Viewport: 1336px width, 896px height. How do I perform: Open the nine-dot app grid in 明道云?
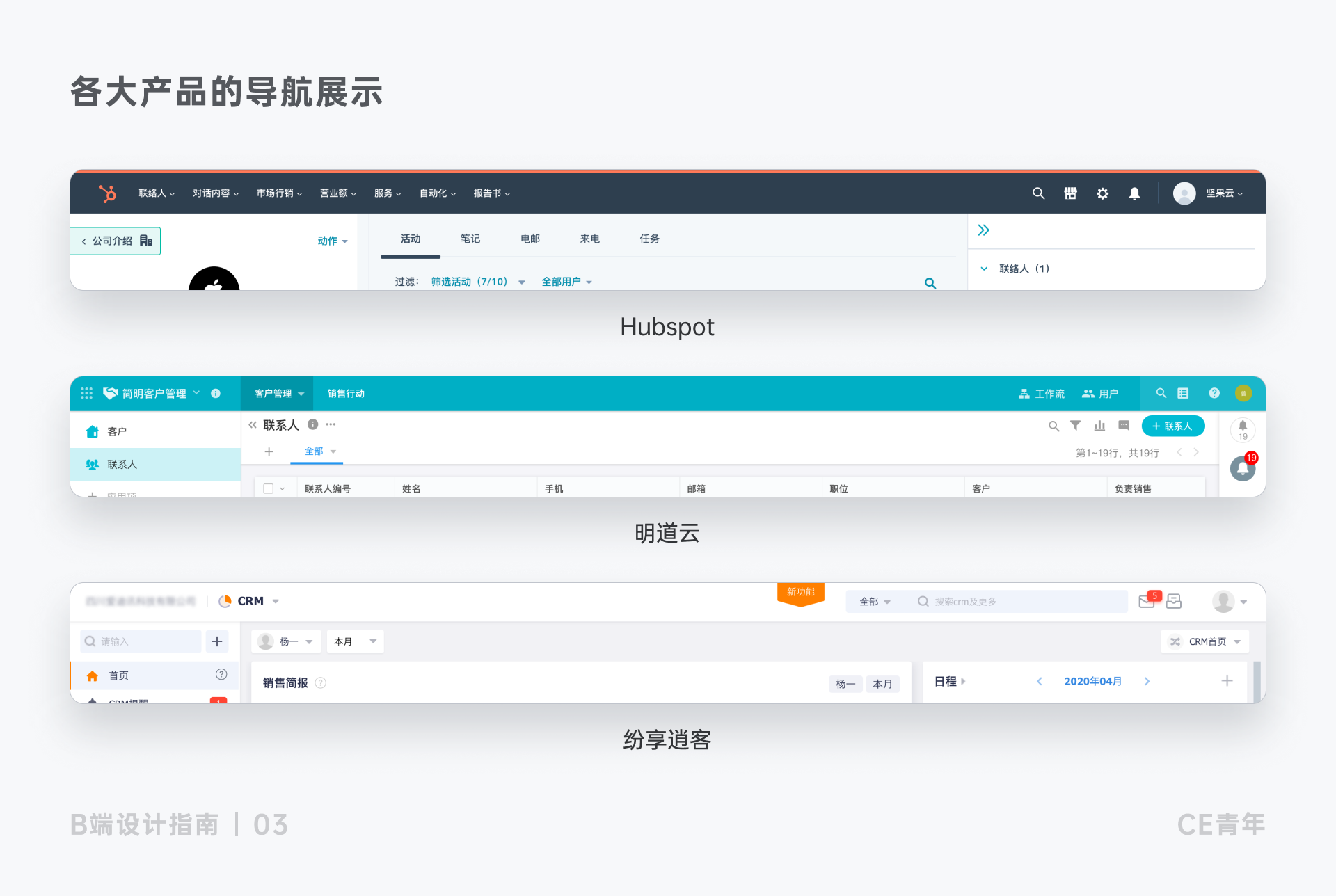[x=86, y=393]
